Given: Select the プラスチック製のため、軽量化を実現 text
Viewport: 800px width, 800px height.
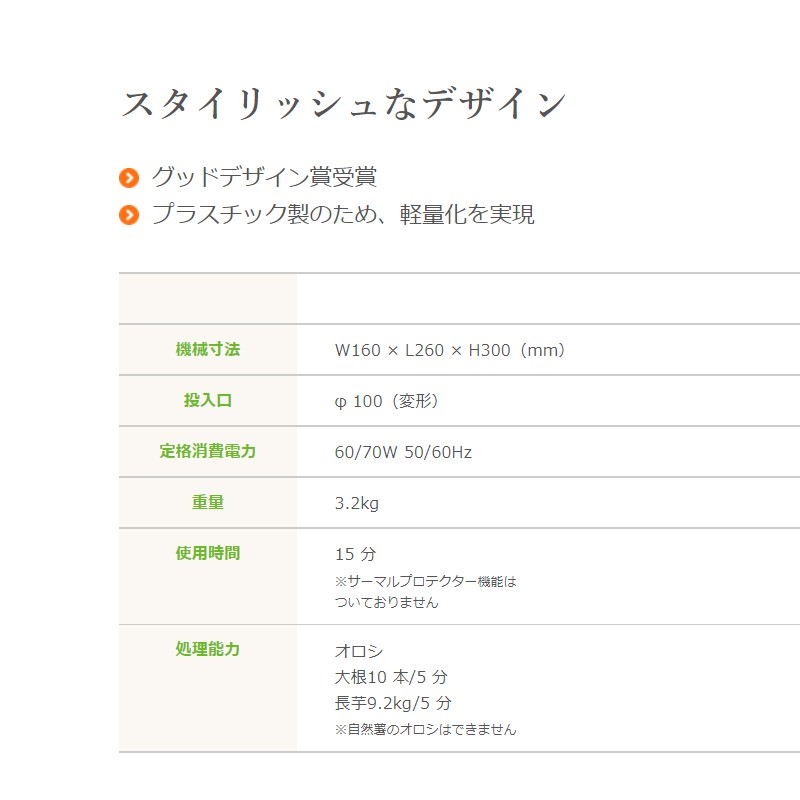Looking at the screenshot, I should 342,214.
